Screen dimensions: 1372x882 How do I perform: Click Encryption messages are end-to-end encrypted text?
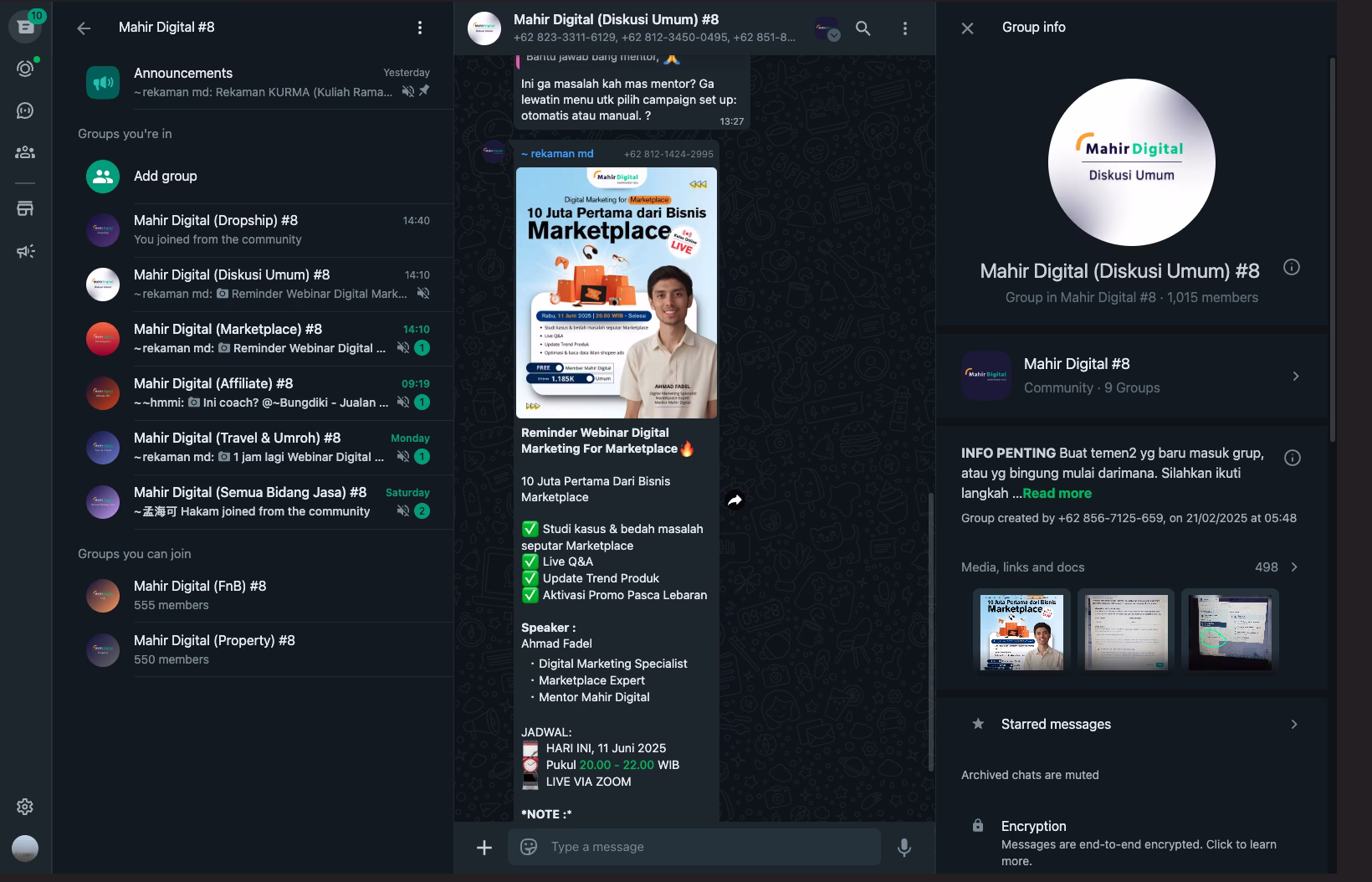click(1139, 853)
